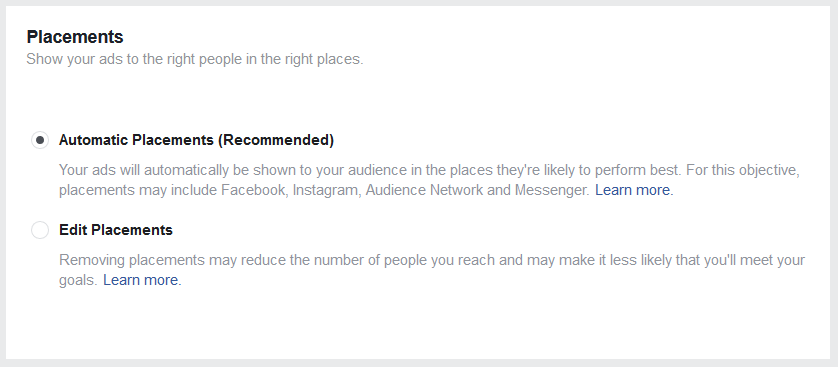This screenshot has width=838, height=367.
Task: Click the word goals before Learn more
Action: pyautogui.click(x=78, y=280)
